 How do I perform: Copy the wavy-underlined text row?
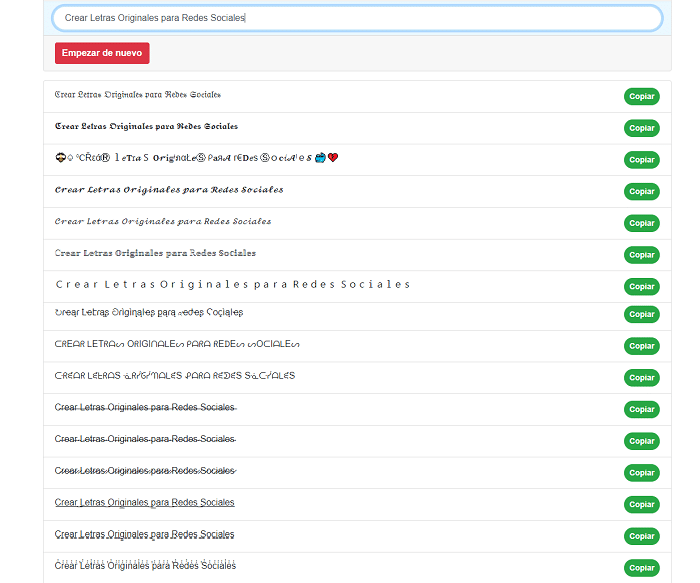click(641, 536)
